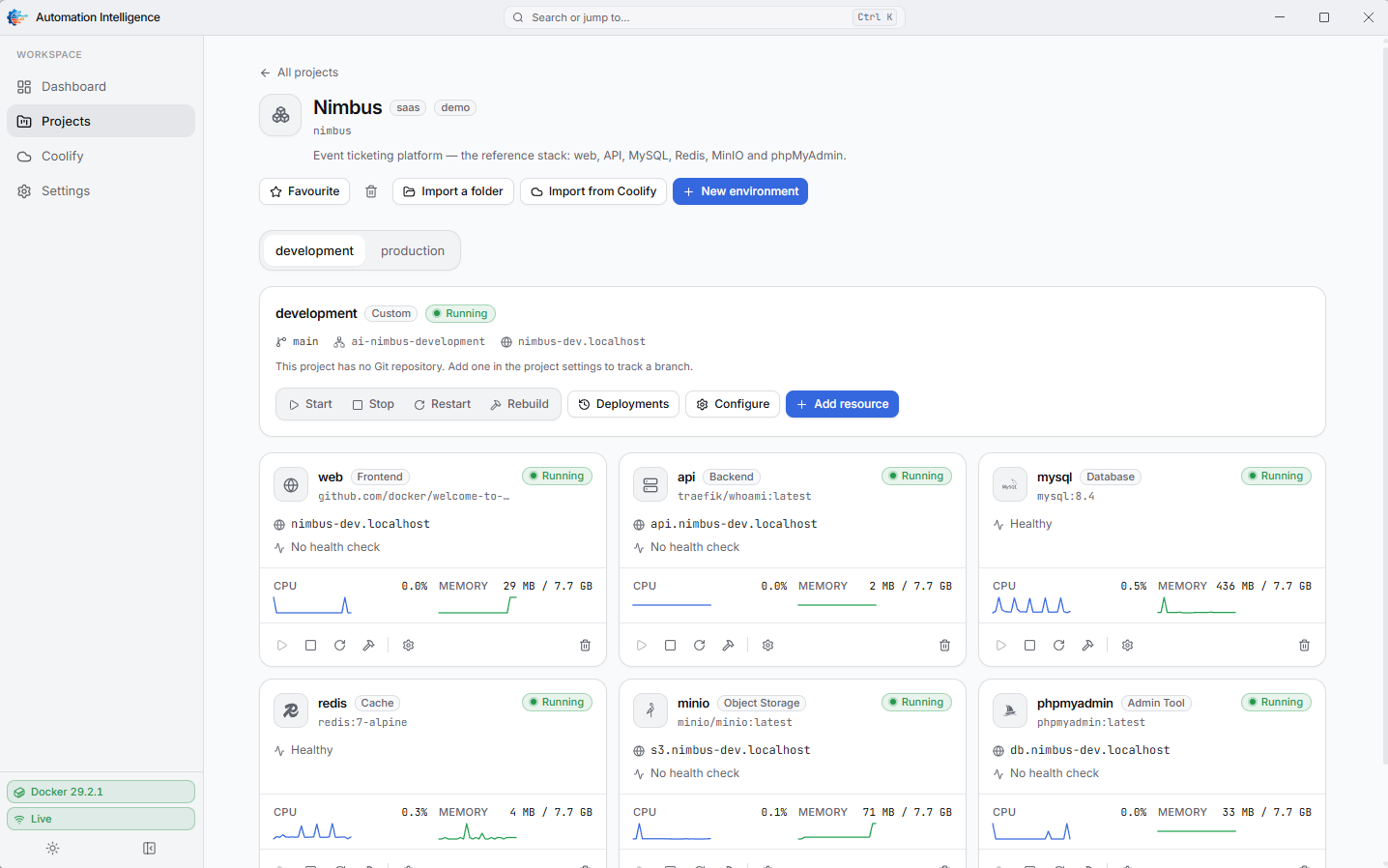Click Rebuild in environment controls
The height and width of the screenshot is (868, 1388).
point(520,404)
